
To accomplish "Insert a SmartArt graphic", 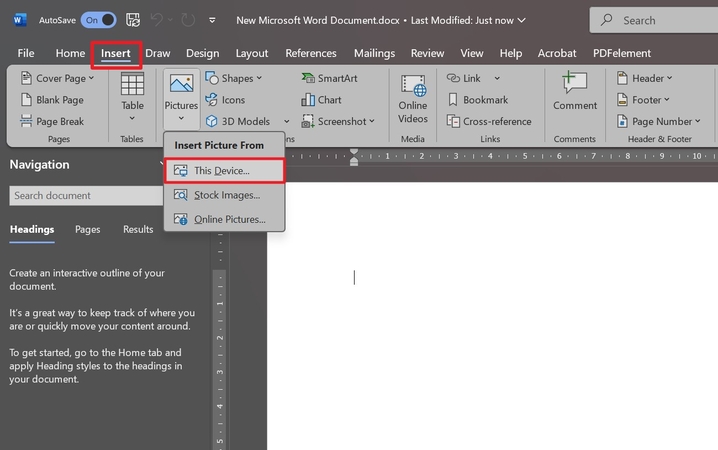I will tap(329, 78).
